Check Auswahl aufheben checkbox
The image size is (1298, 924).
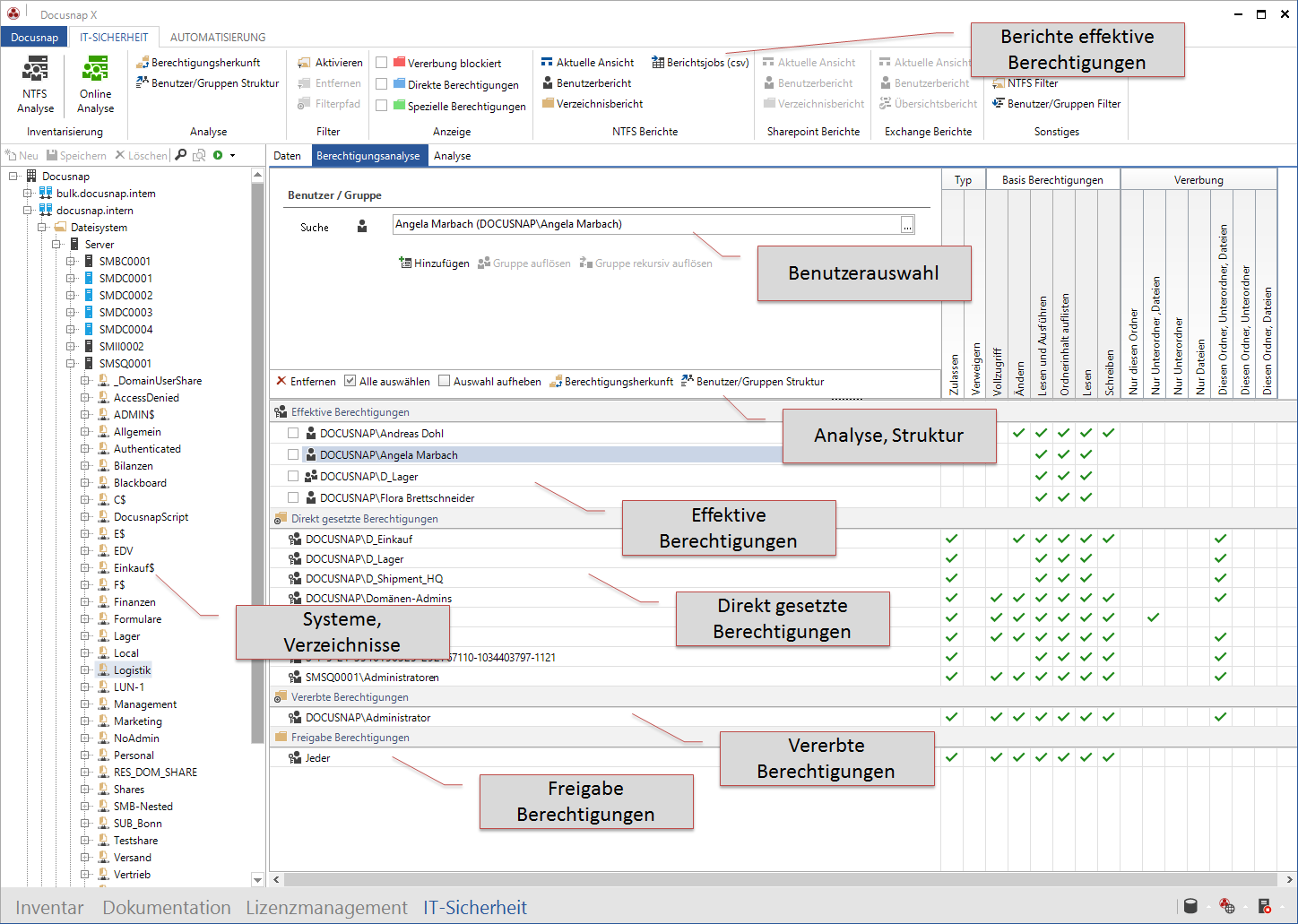point(444,381)
